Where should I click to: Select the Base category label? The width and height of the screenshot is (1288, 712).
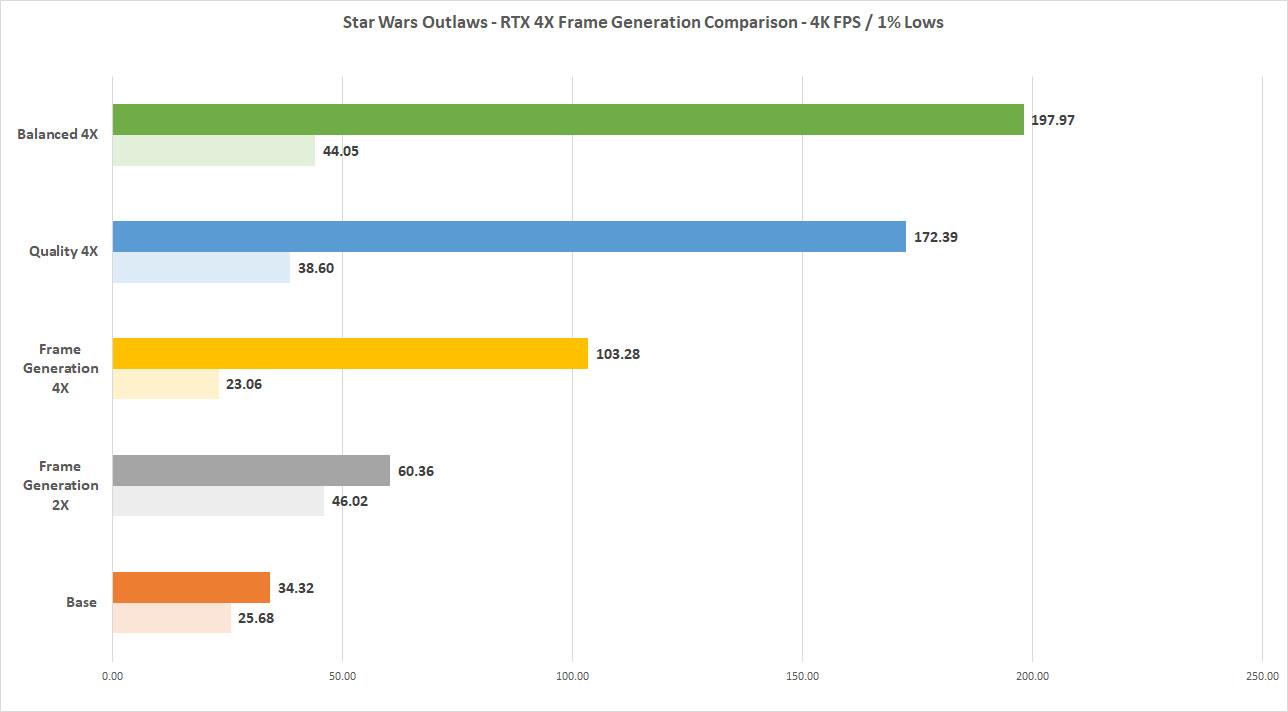[81, 602]
